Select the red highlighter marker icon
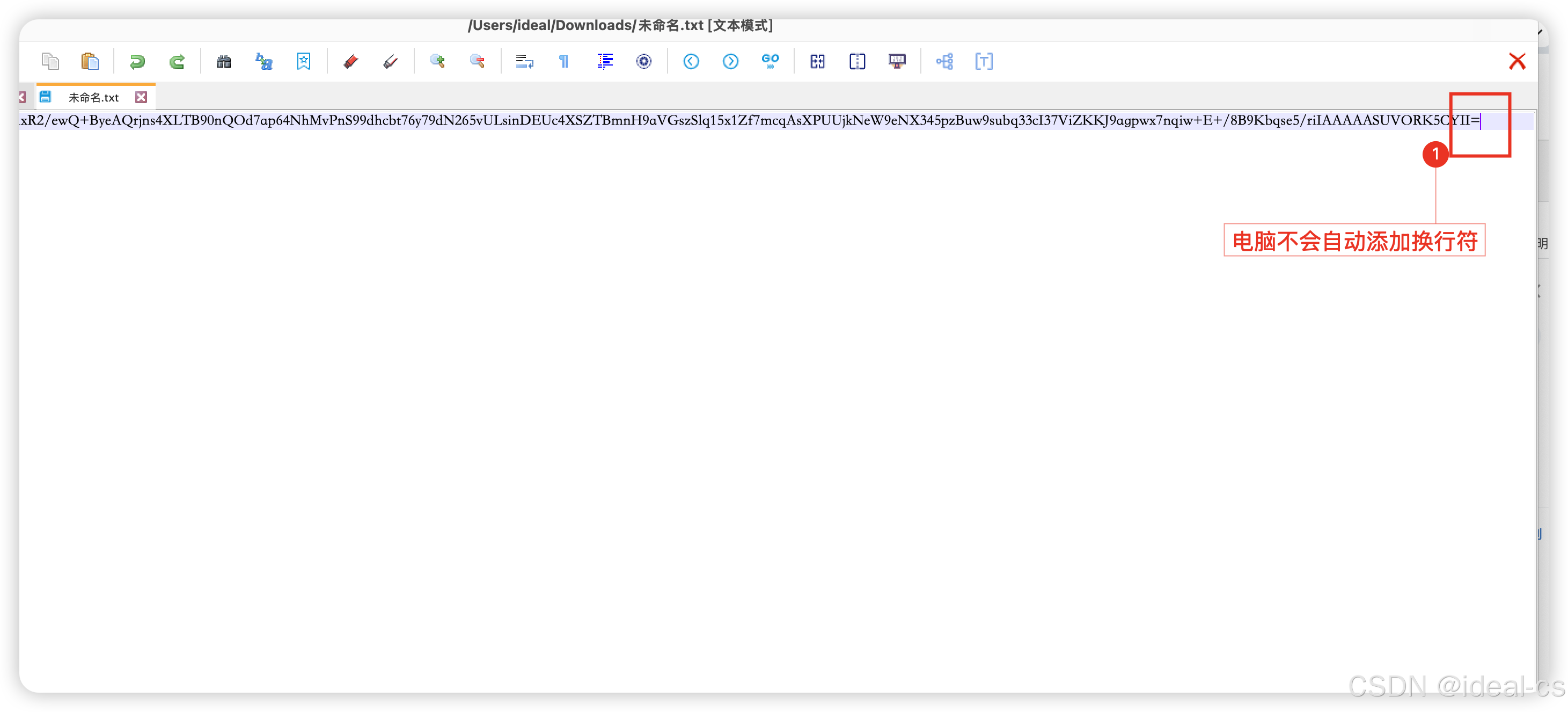The image size is (1568, 712). [x=350, y=62]
